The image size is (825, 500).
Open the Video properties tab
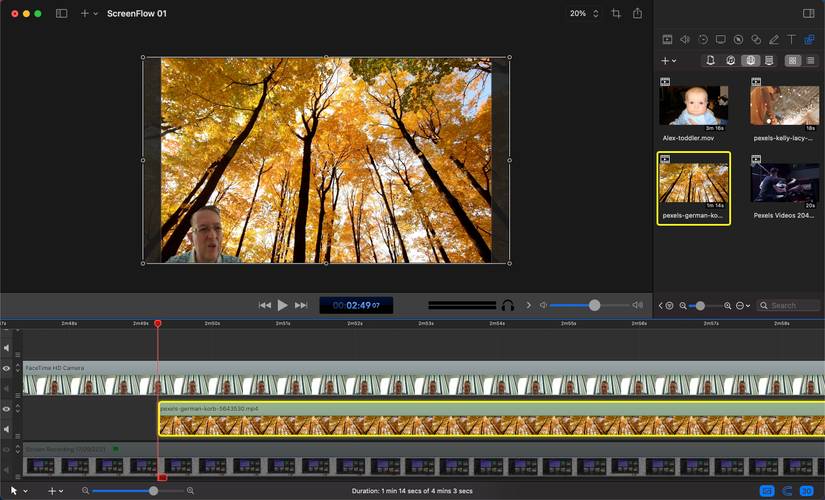(667, 39)
